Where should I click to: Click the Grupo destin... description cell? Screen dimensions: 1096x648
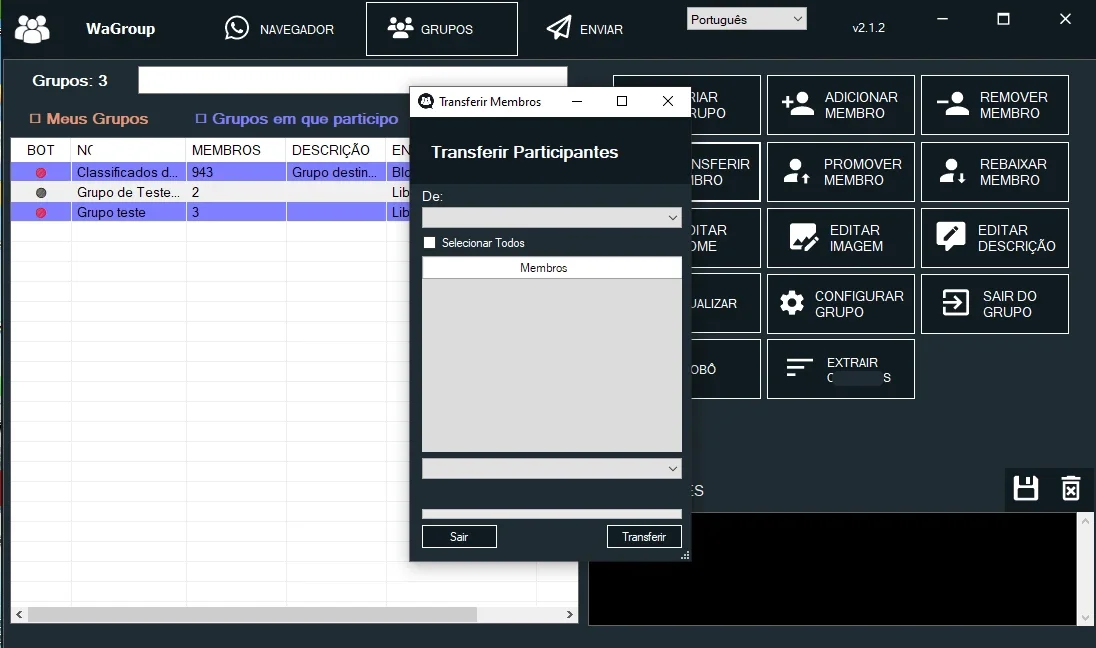click(x=336, y=172)
